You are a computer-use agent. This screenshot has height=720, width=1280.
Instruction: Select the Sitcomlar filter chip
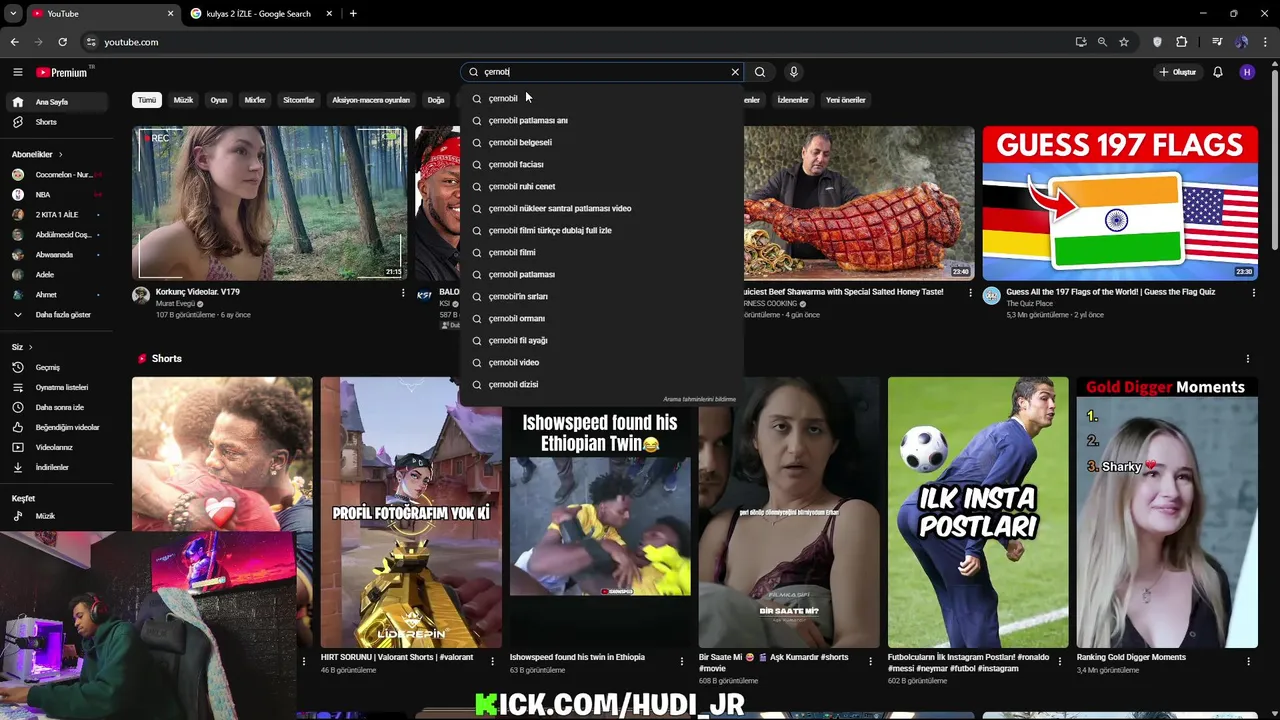(x=298, y=100)
